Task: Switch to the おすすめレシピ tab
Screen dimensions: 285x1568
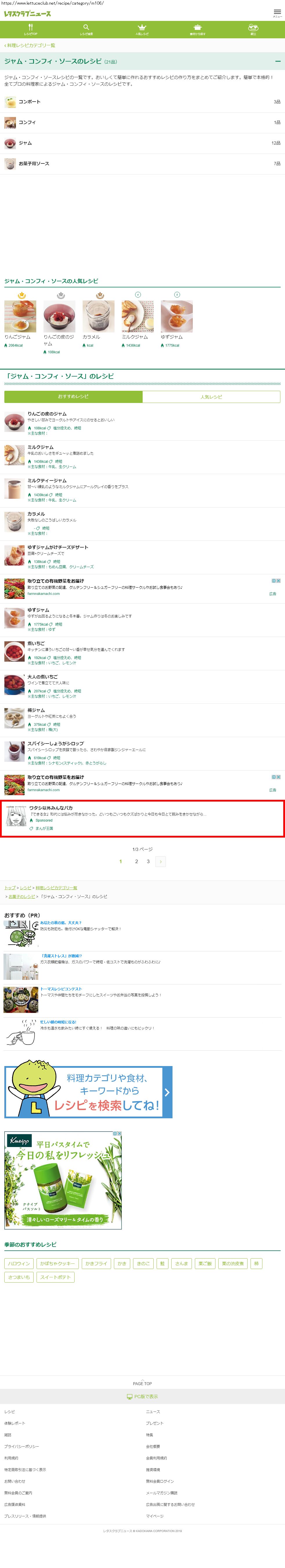Action: pos(74,396)
